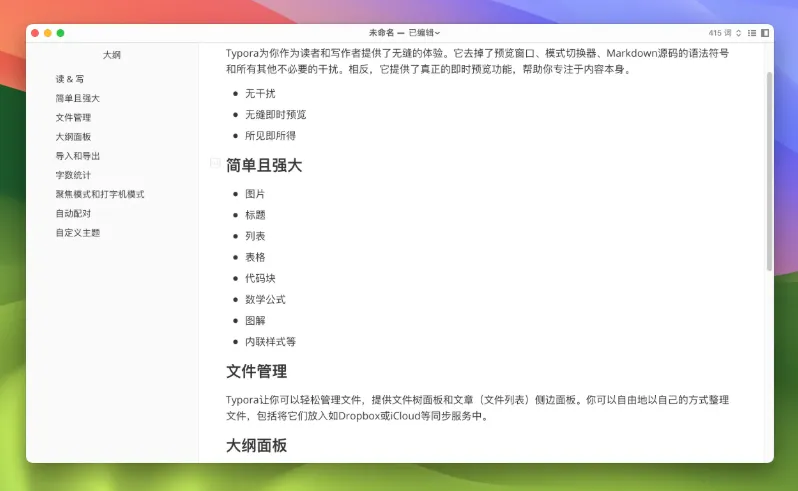Open 自定义主题 outline entry
This screenshot has height=491, width=798.
[x=77, y=233]
